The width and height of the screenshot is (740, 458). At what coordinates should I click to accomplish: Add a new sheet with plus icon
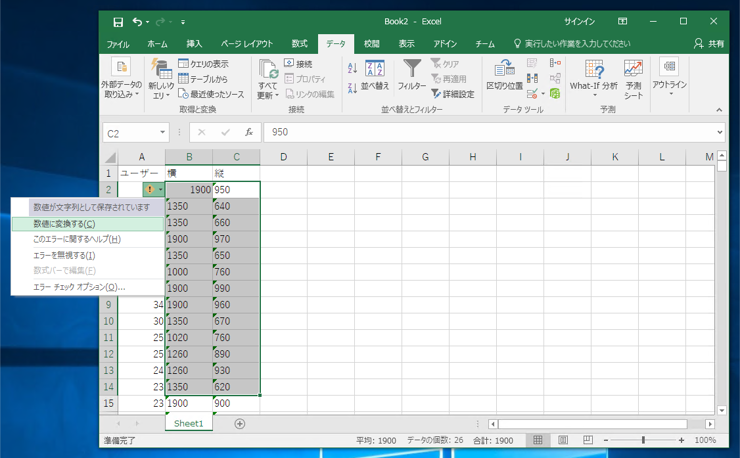[x=239, y=424]
